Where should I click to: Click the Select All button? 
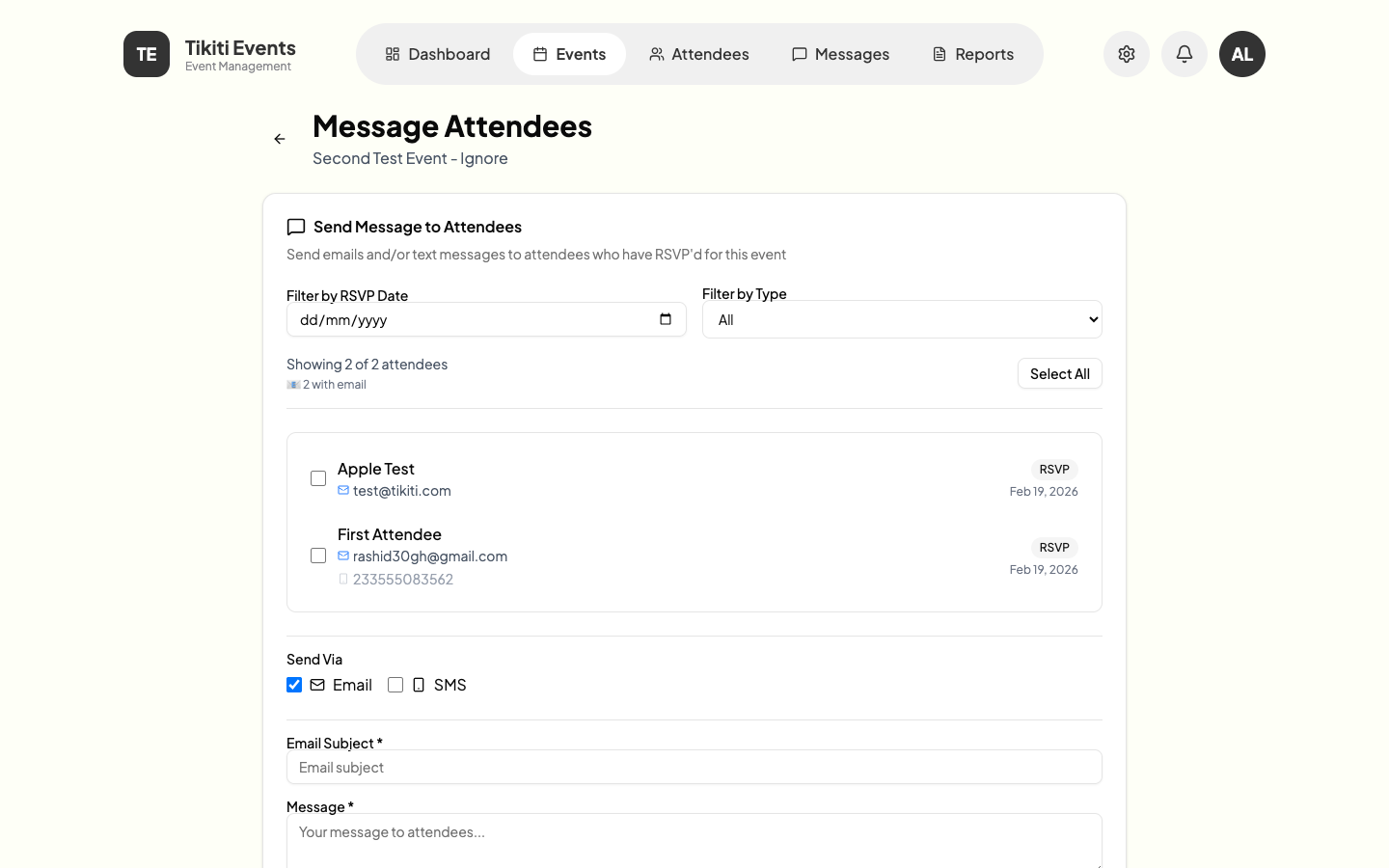1060,373
